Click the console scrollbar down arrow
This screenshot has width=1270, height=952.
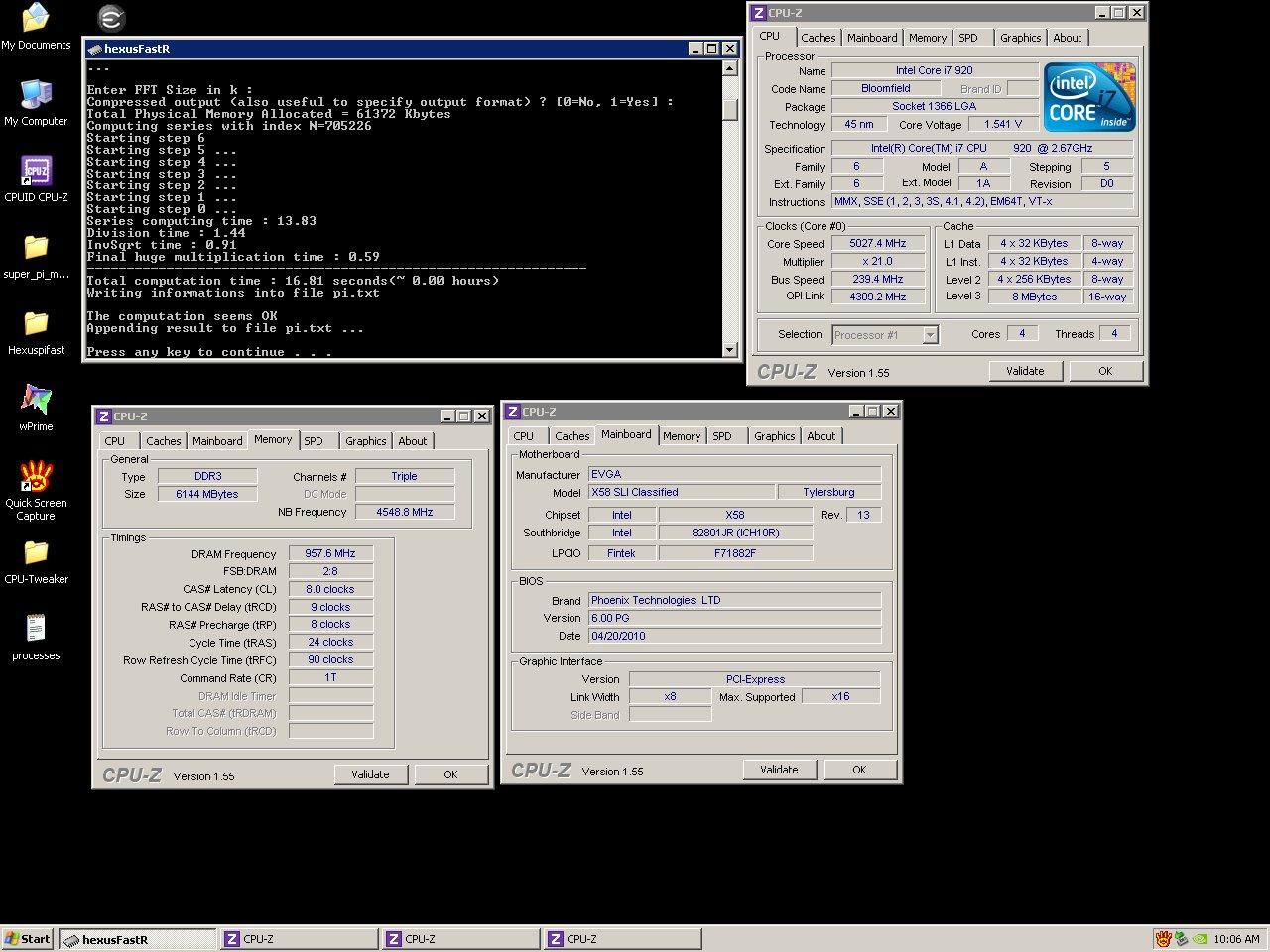click(730, 349)
